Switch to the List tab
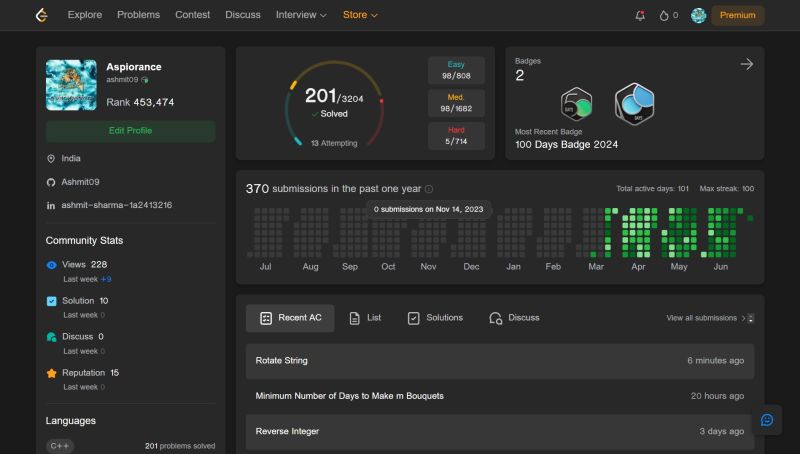The height and width of the screenshot is (454, 800). [x=365, y=318]
